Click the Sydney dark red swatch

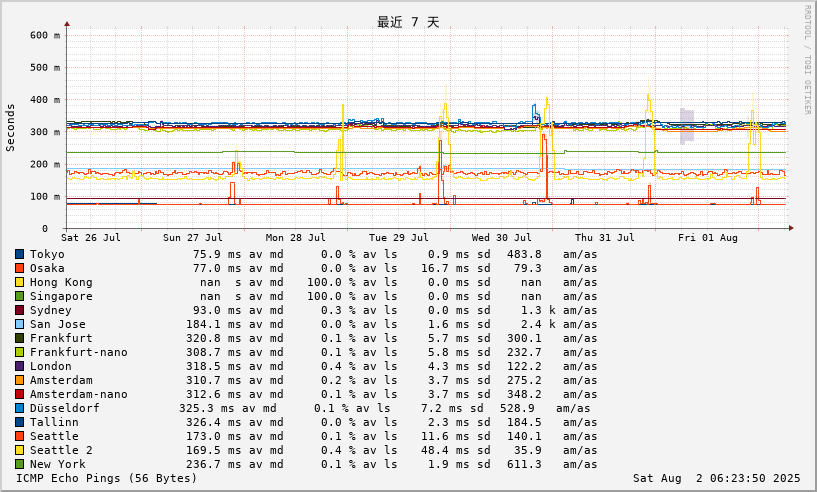pos(19,311)
